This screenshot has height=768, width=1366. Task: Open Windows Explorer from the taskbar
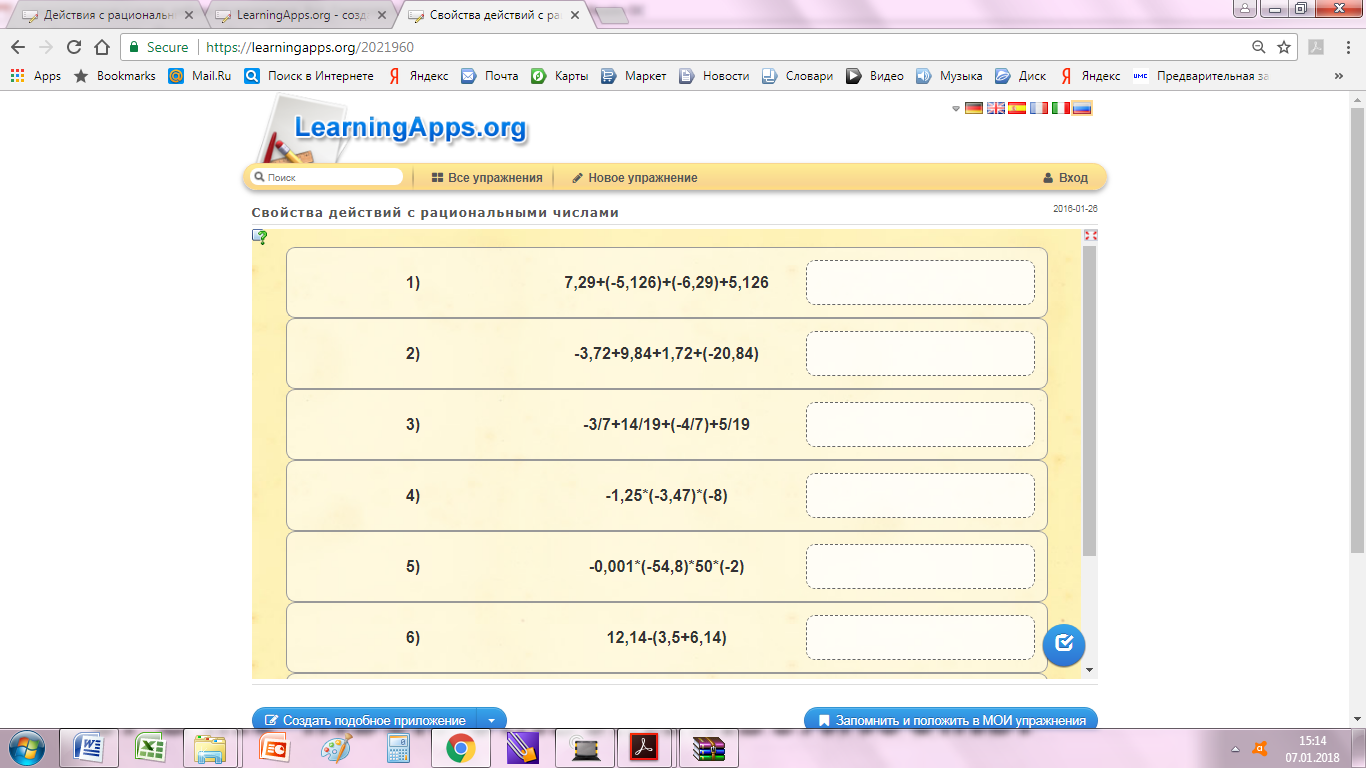tap(210, 748)
